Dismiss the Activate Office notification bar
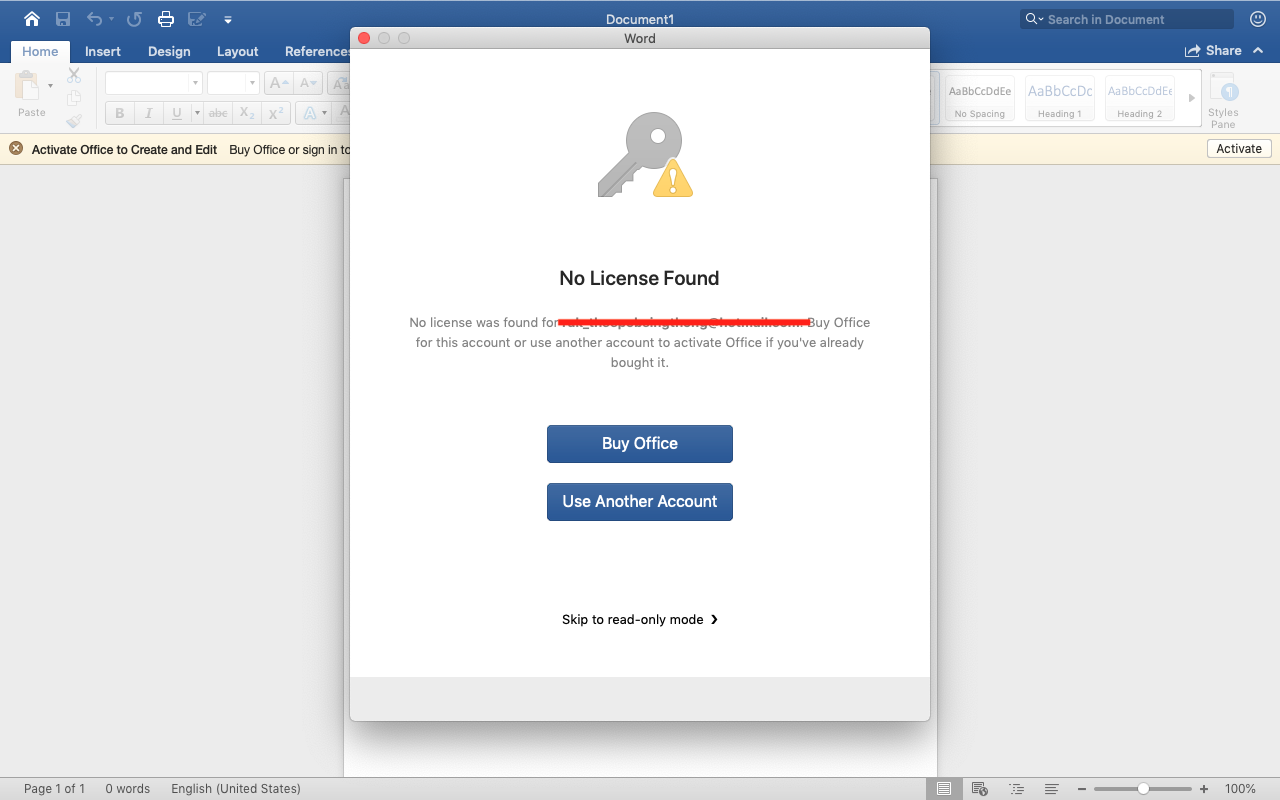 coord(16,149)
